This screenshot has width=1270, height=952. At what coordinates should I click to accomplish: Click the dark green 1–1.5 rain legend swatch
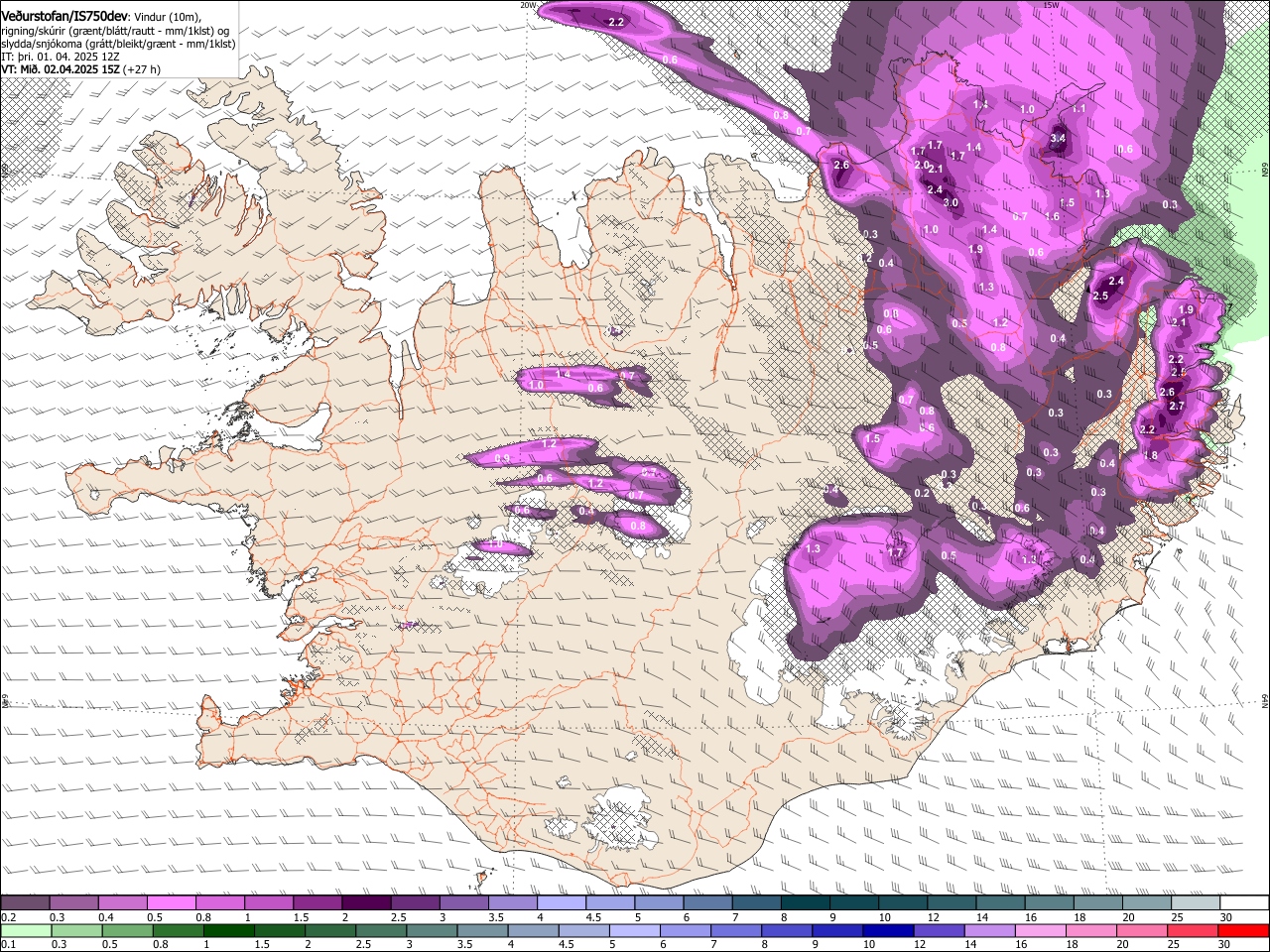(228, 930)
